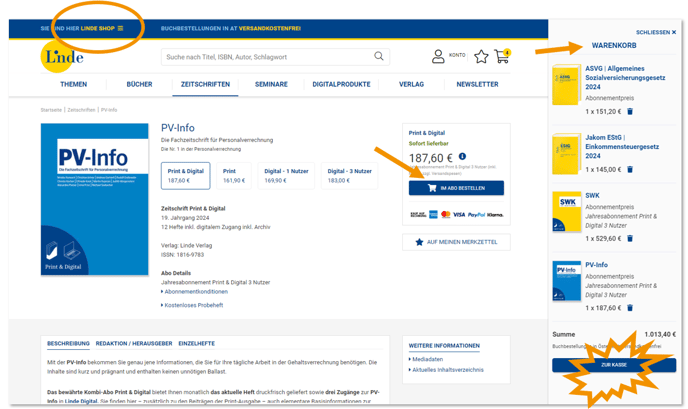Click the Mastercard payment logo
Viewport: 688px width, 409px height.
click(446, 214)
